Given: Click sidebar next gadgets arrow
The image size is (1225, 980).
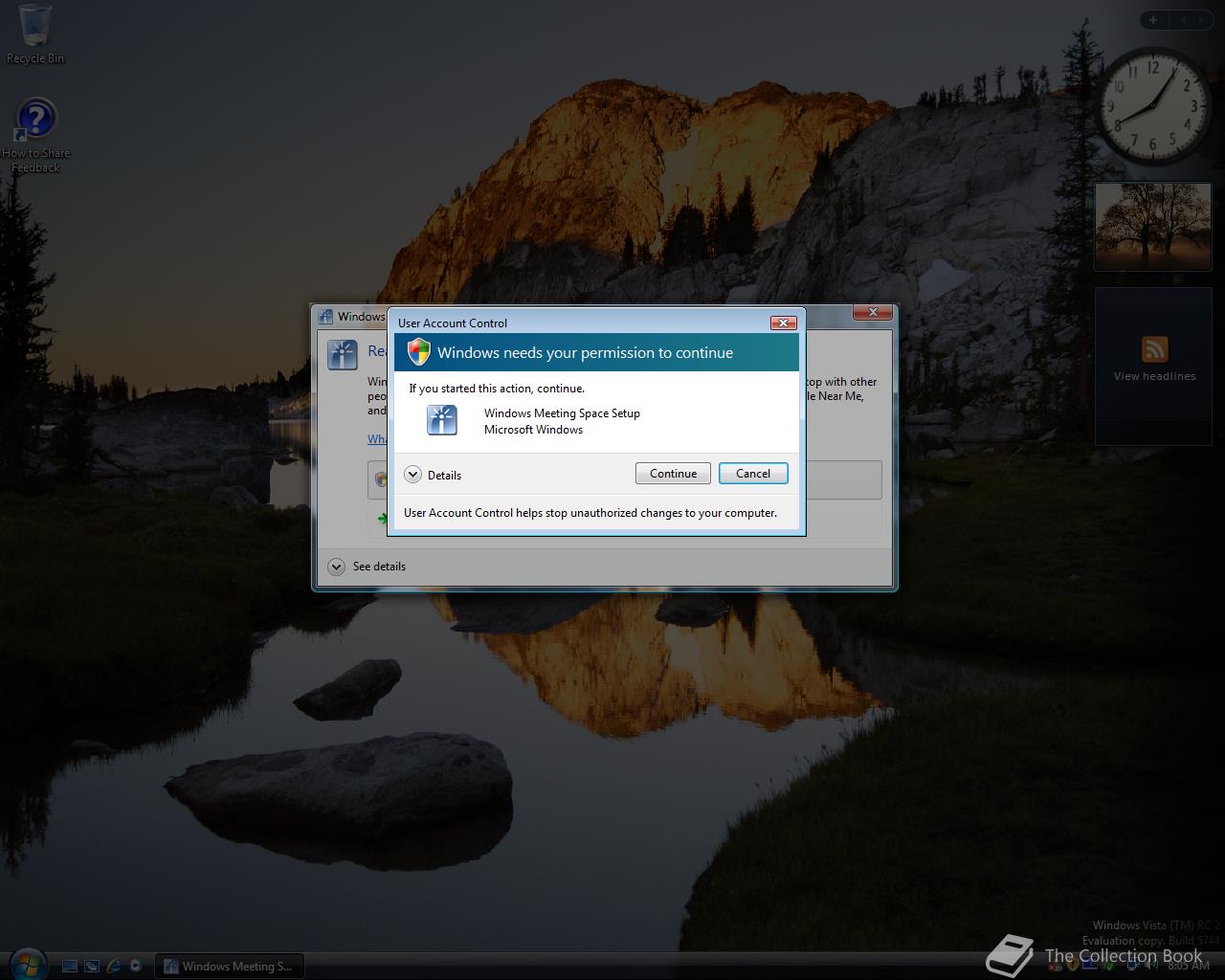Looking at the screenshot, I should pyautogui.click(x=1203, y=20).
